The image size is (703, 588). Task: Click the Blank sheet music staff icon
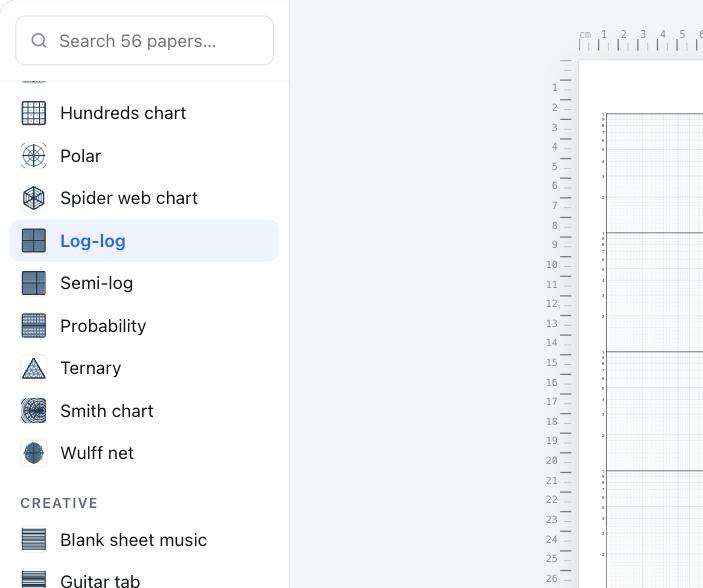34,540
